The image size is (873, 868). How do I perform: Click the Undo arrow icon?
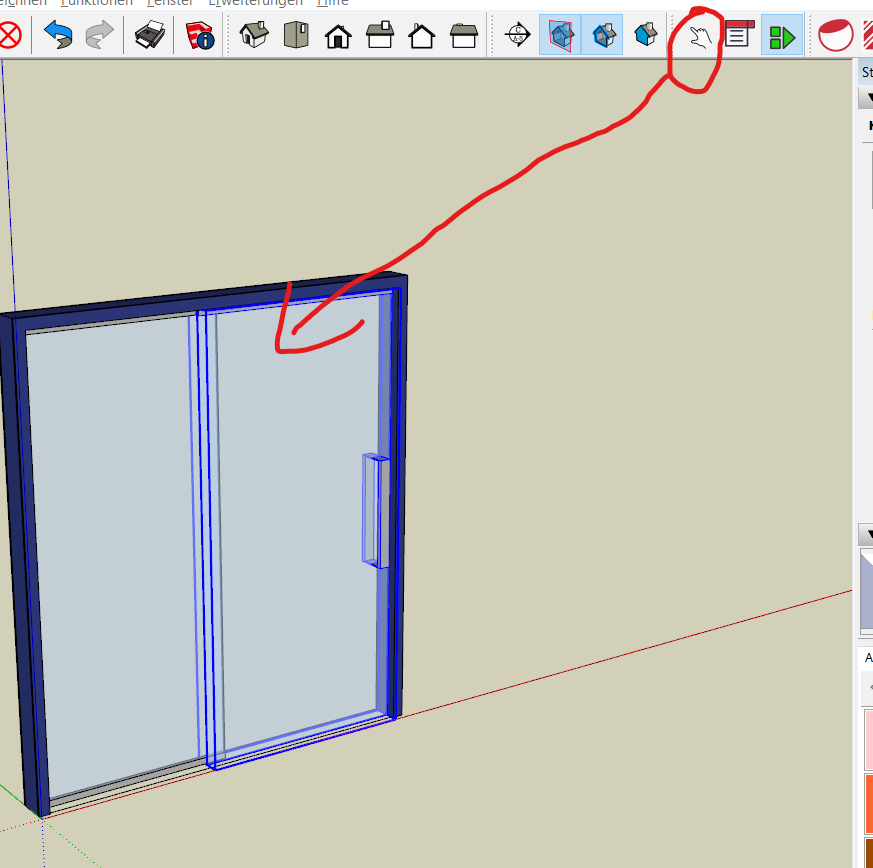(58, 37)
